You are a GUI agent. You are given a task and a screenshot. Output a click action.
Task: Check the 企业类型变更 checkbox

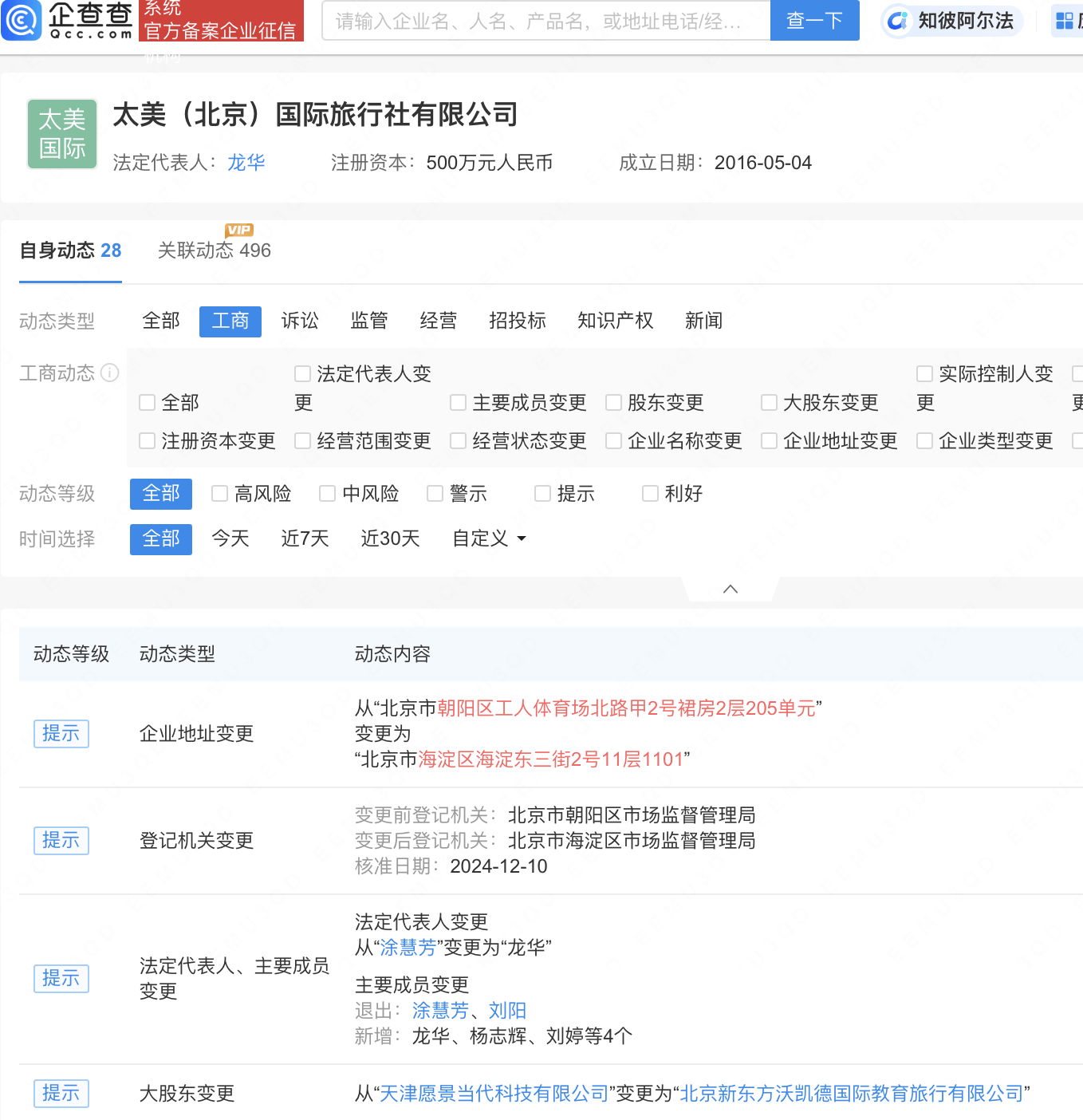tap(924, 441)
